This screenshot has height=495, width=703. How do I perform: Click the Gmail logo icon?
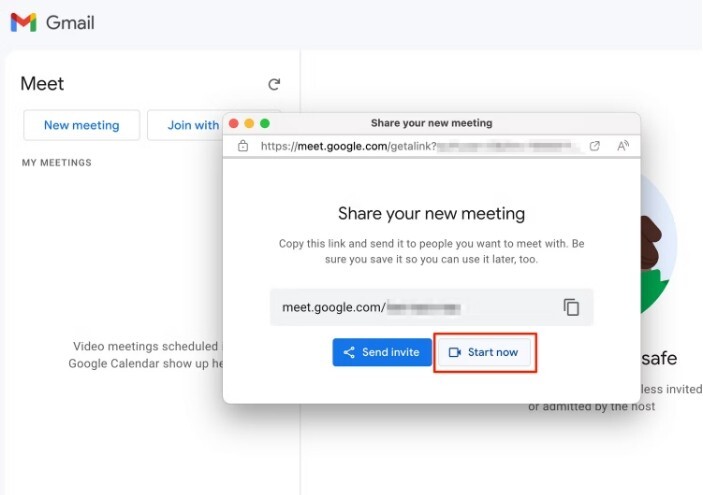tap(23, 22)
